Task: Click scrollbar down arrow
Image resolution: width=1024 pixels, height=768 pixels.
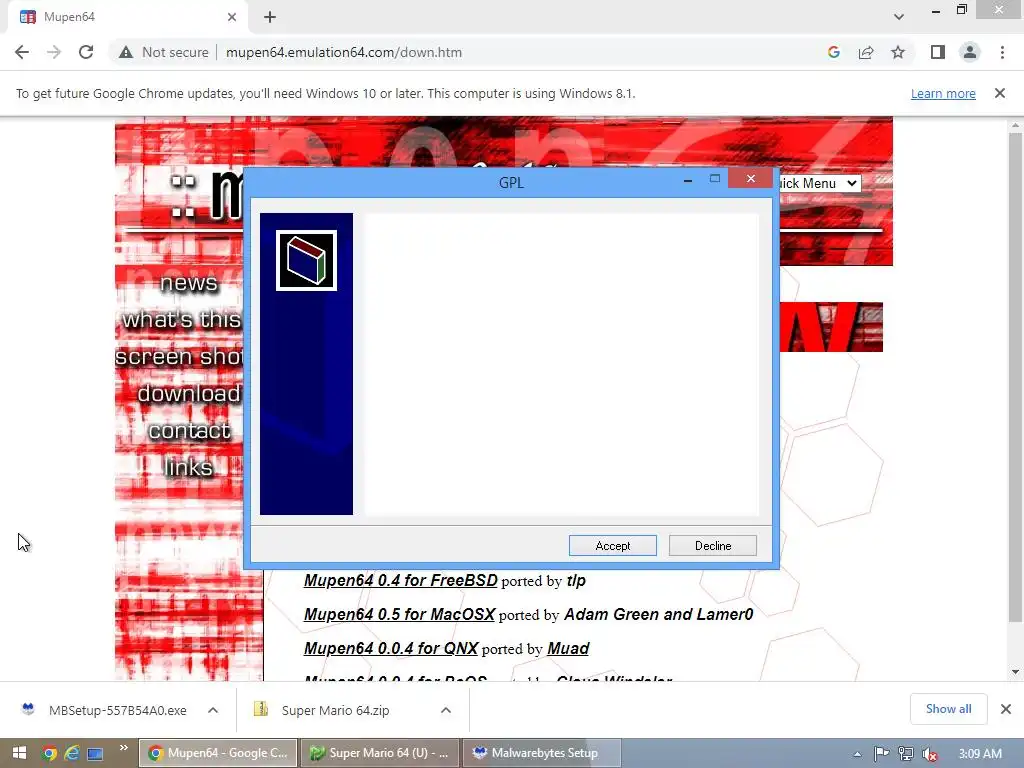Action: tap(1015, 671)
